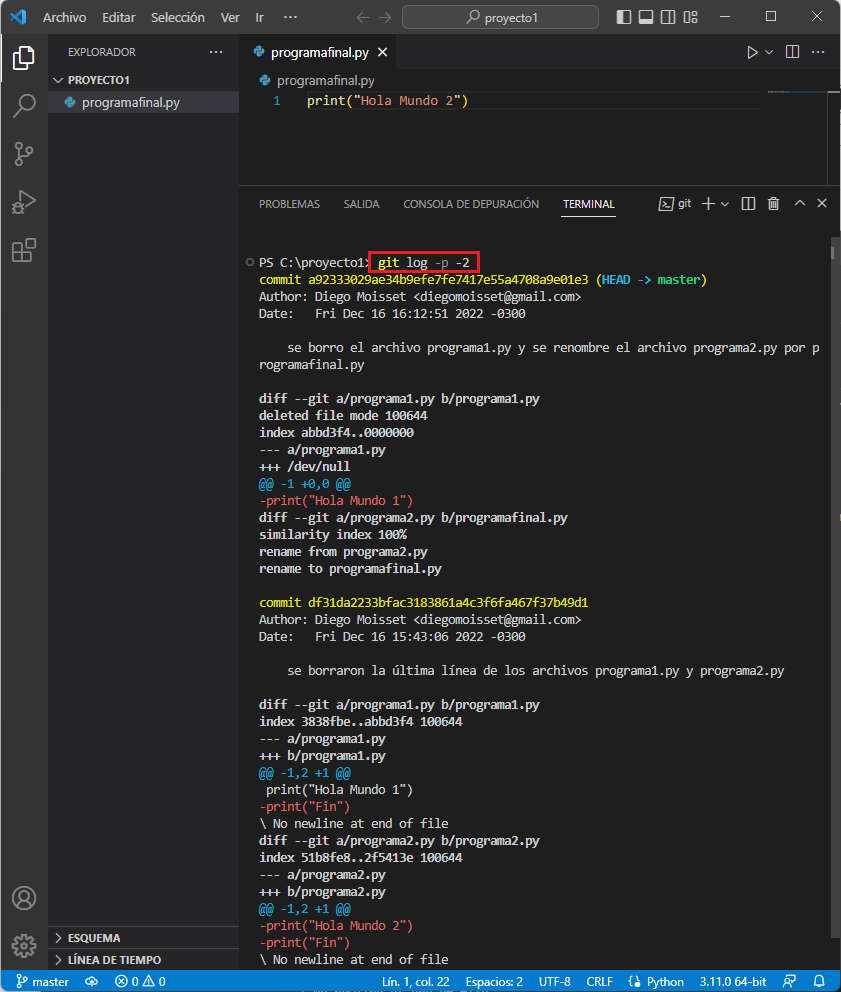Select the programafinal.py editor tab
Viewport: 841px width, 992px height.
320,53
